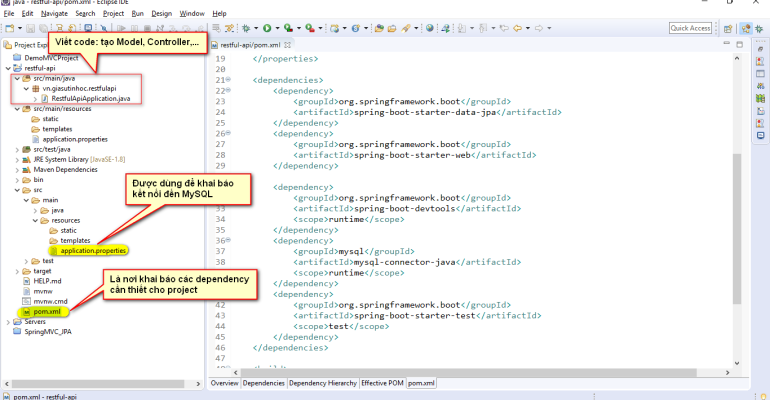Open the Project menu

click(113, 13)
